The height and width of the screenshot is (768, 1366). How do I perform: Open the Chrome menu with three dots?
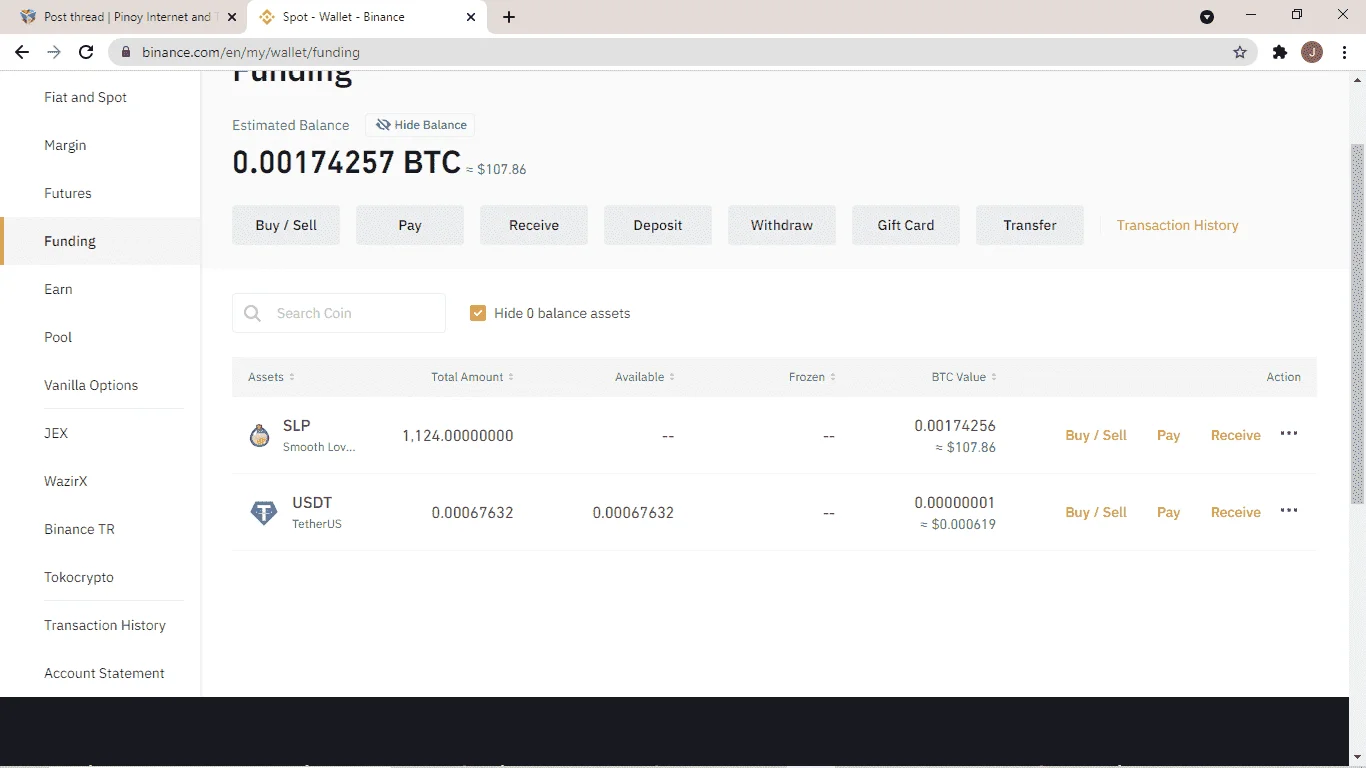click(x=1344, y=52)
